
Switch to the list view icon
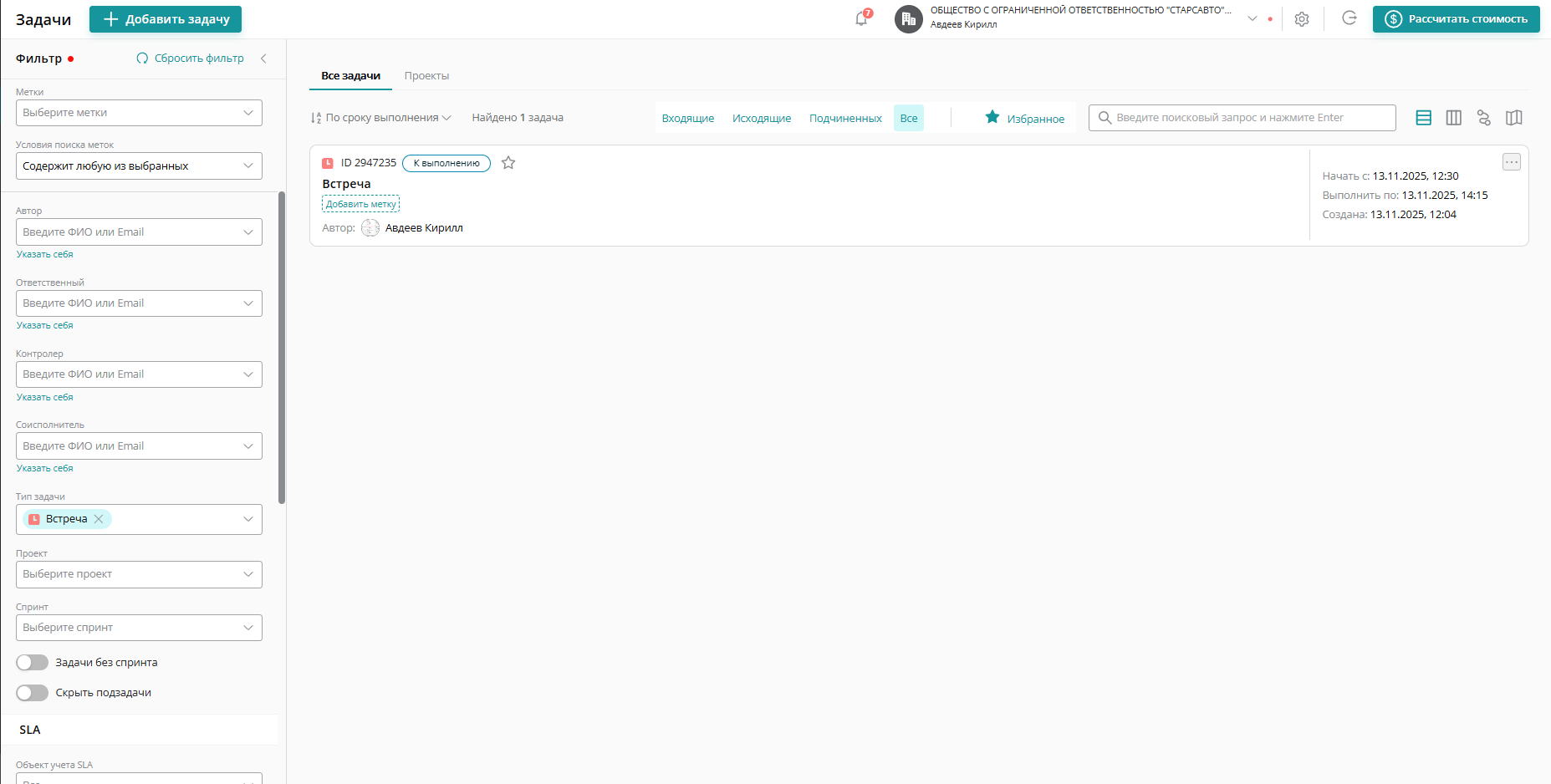coord(1424,118)
